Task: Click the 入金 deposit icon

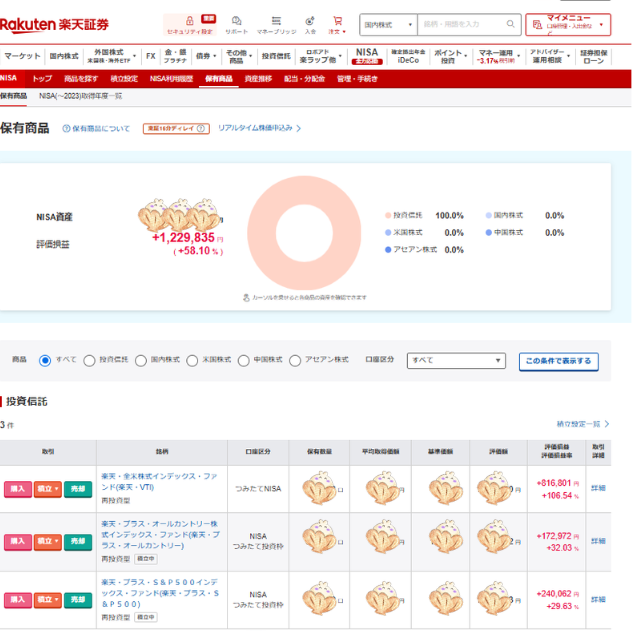Action: (310, 21)
